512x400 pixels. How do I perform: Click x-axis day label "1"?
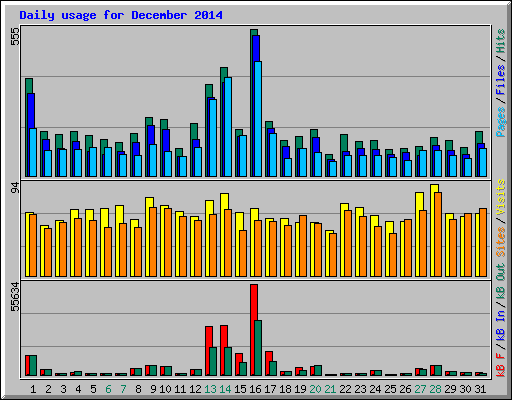pyautogui.click(x=33, y=389)
